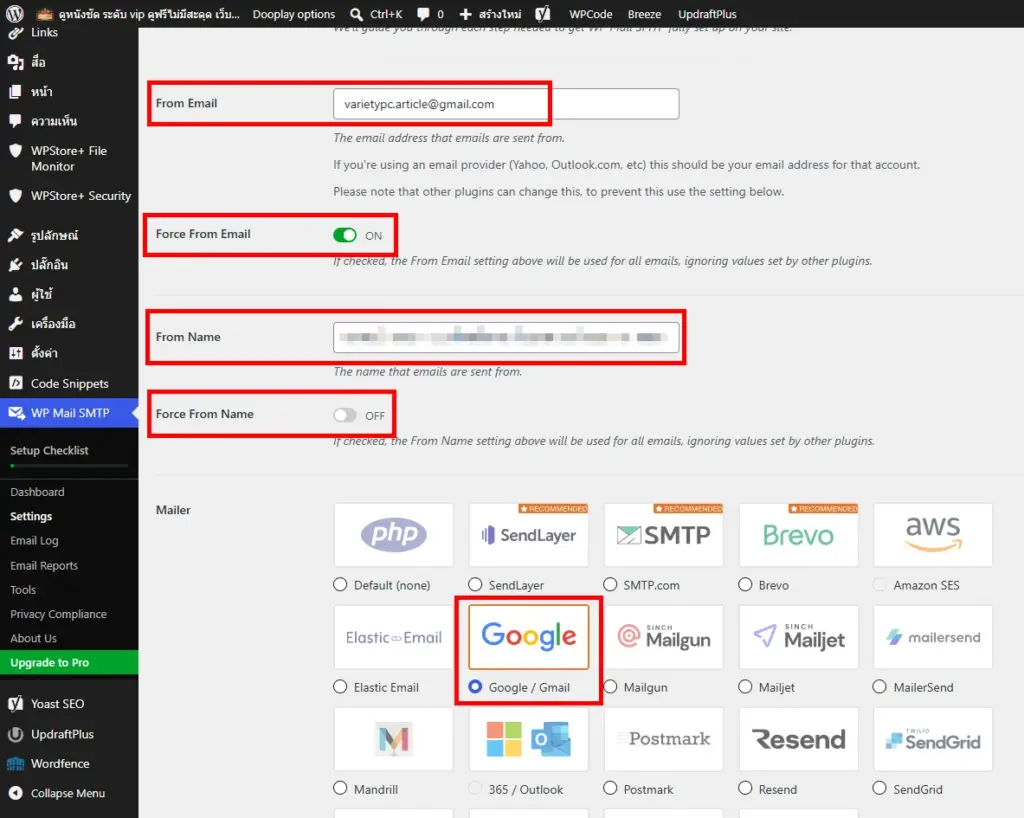Open the Yoast SEO sidebar icon
This screenshot has height=818, width=1024.
16,704
